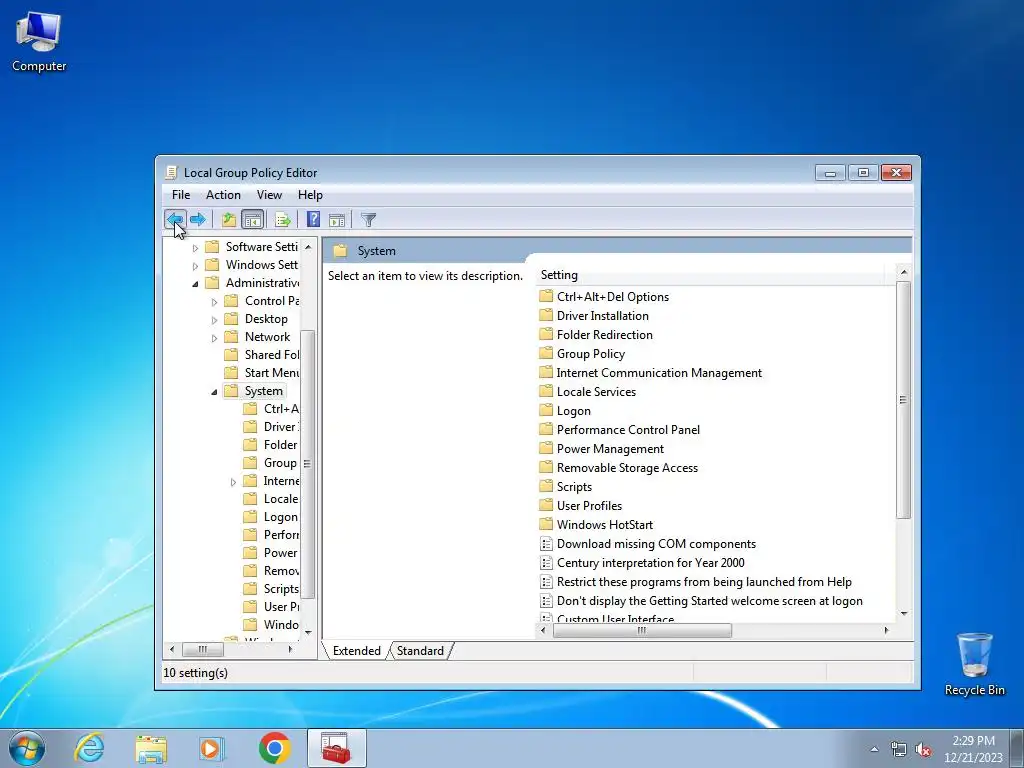The image size is (1024, 768).
Task: Open Power Management folder in list
Action: point(601,449)
